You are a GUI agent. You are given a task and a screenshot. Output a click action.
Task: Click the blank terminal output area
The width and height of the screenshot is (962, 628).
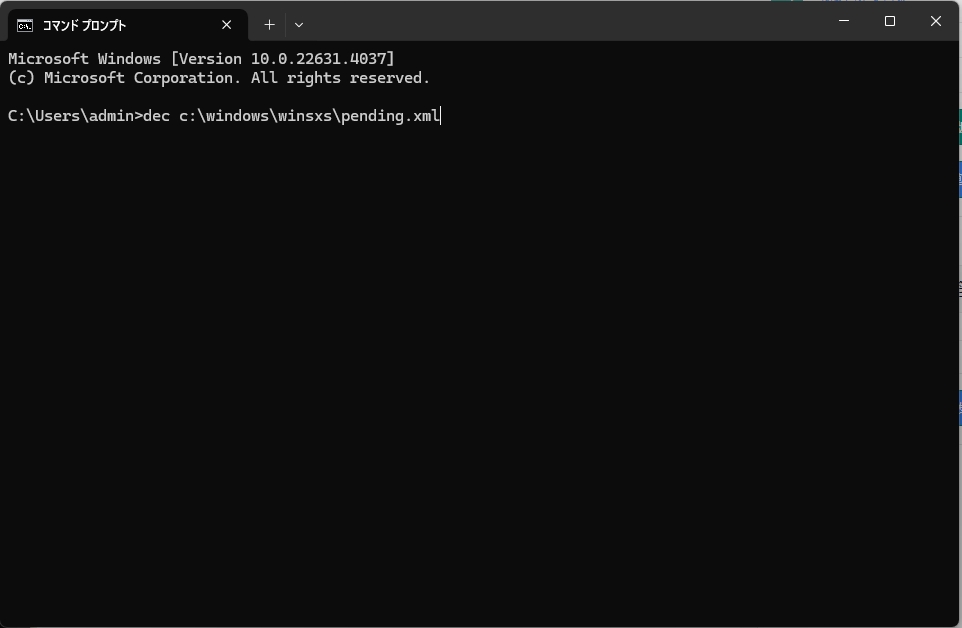click(480, 380)
